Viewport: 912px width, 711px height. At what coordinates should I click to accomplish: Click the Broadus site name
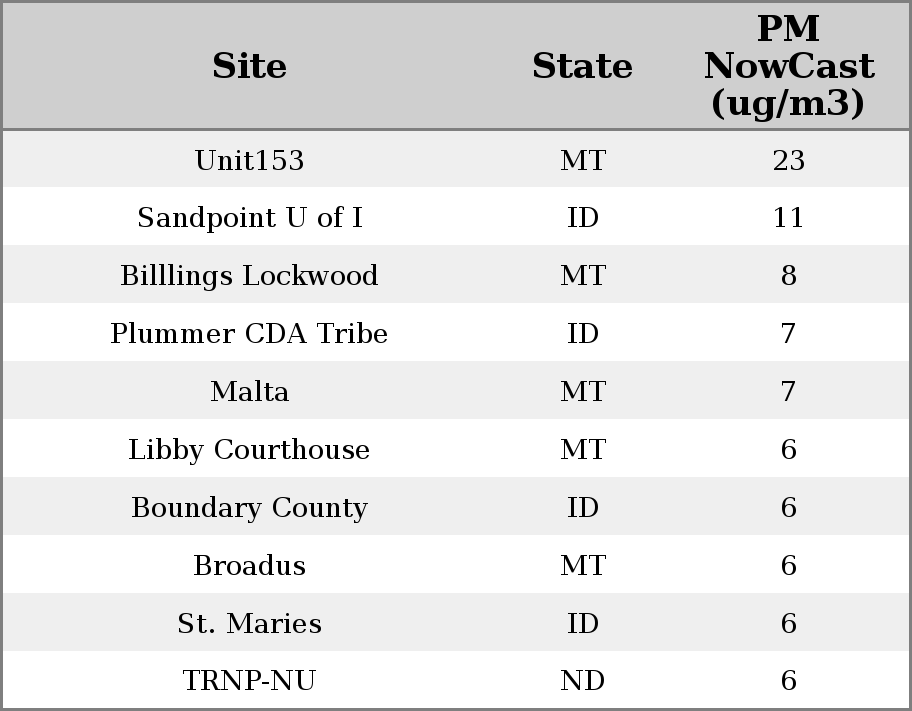tap(249, 566)
